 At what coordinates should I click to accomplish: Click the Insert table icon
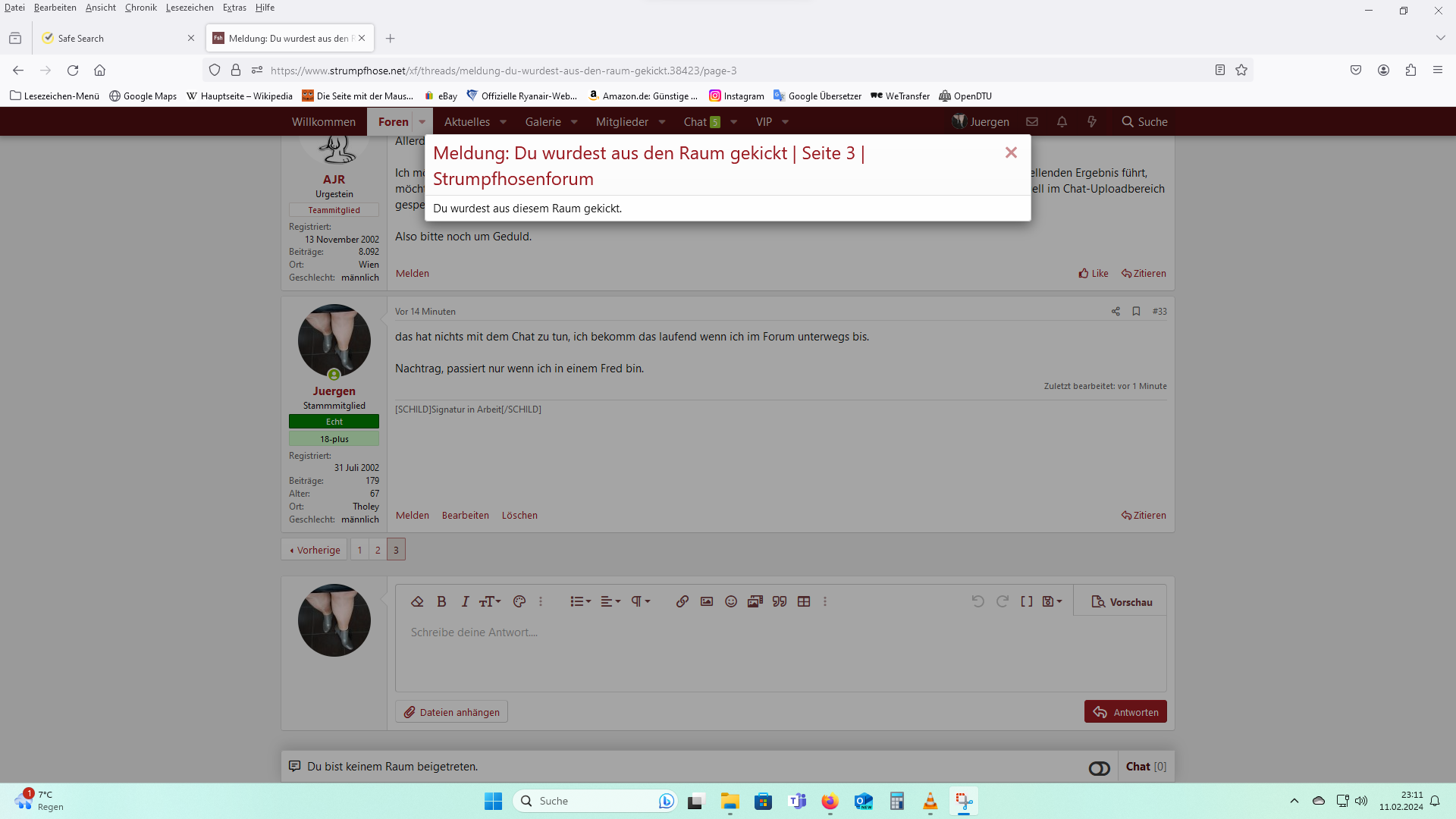coord(804,601)
